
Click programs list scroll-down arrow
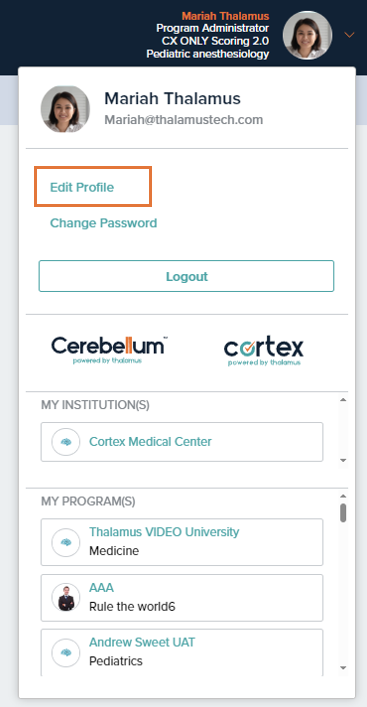coord(343,667)
